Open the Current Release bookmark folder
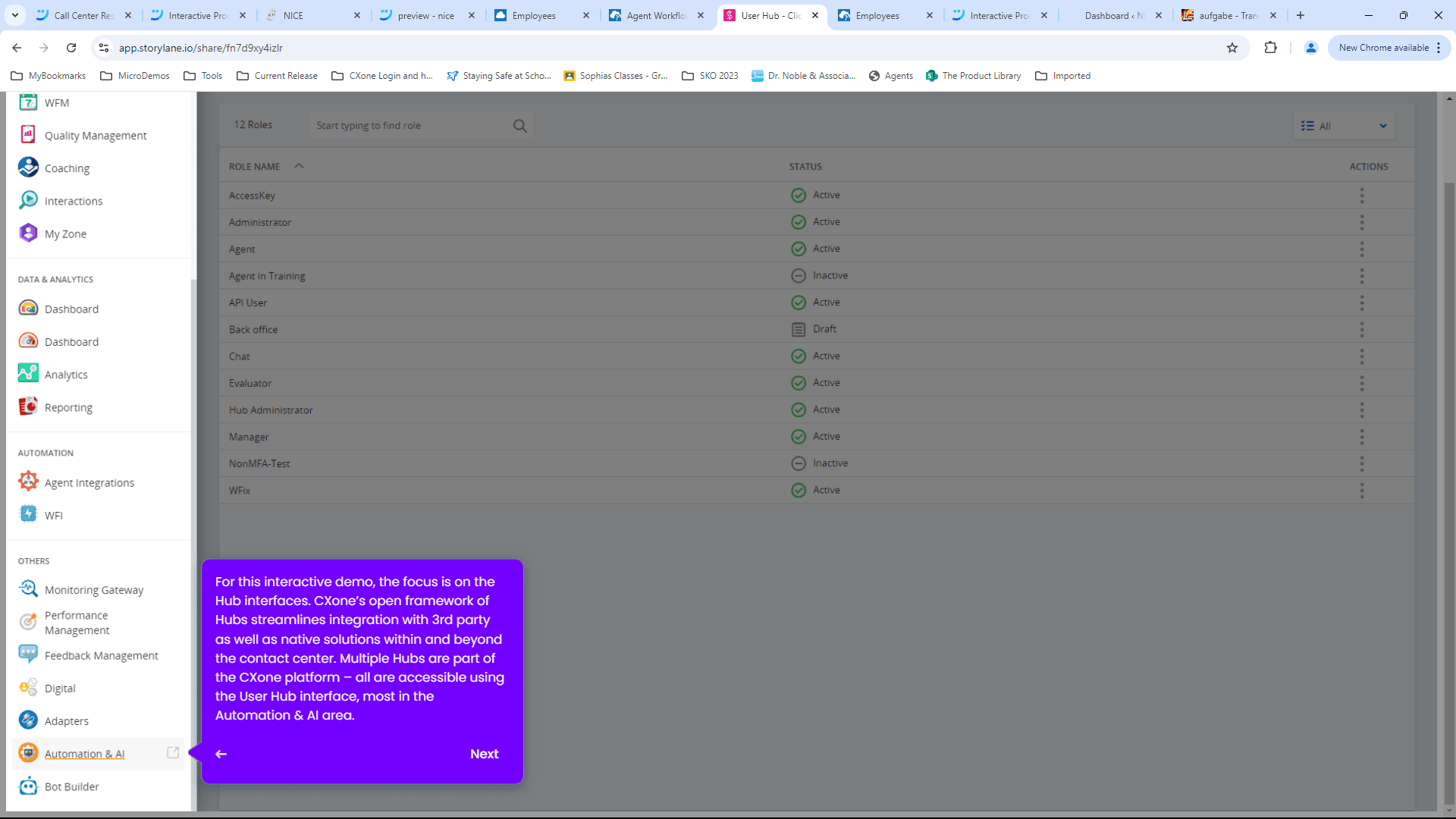 (x=278, y=76)
